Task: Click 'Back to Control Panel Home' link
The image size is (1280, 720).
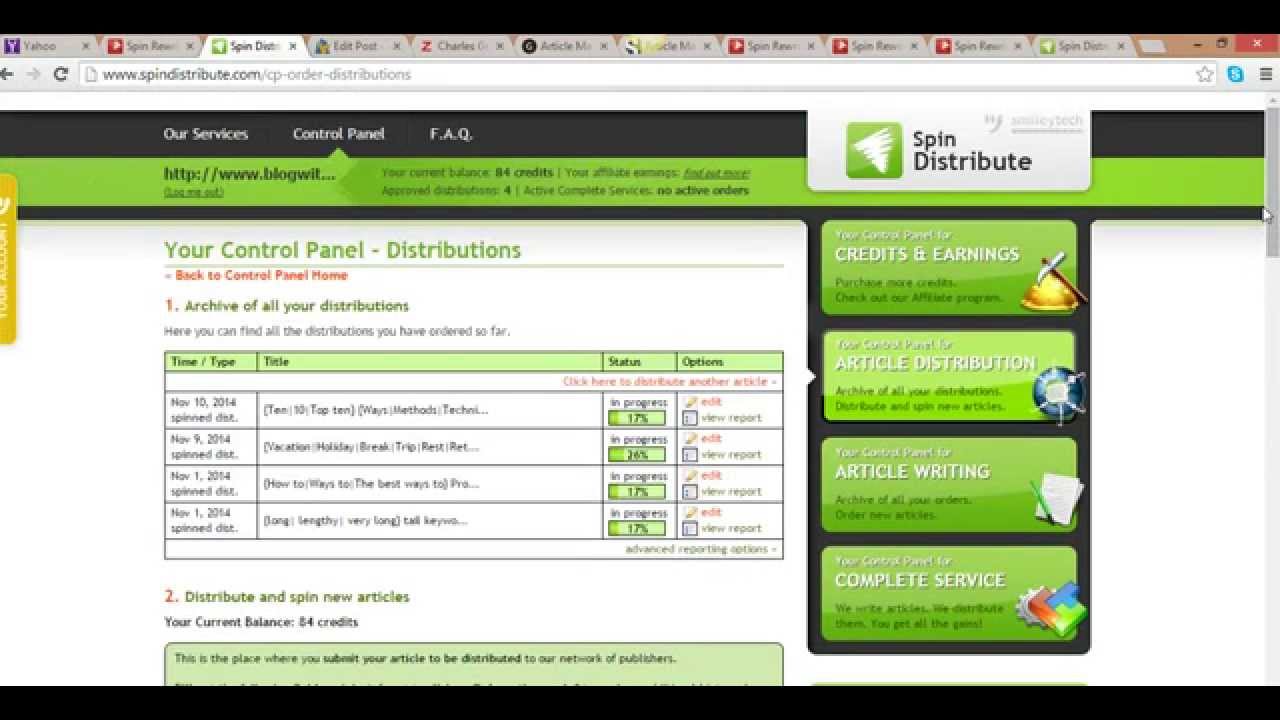Action: pos(259,275)
